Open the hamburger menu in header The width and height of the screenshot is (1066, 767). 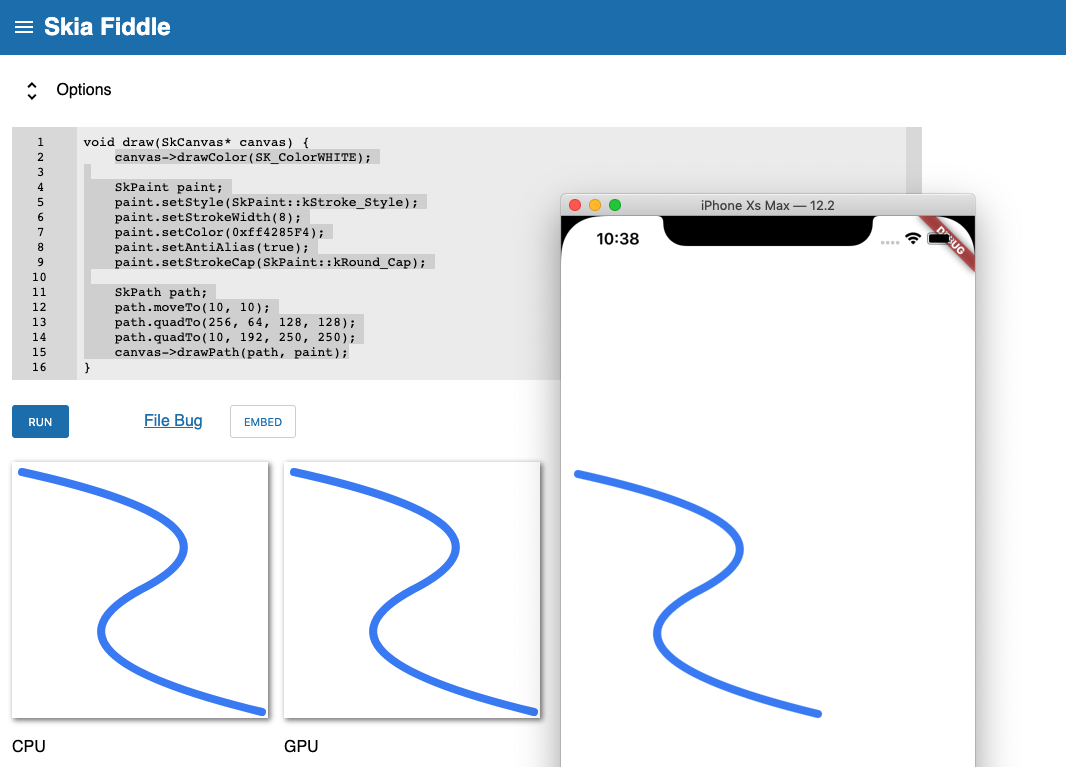[x=24, y=27]
